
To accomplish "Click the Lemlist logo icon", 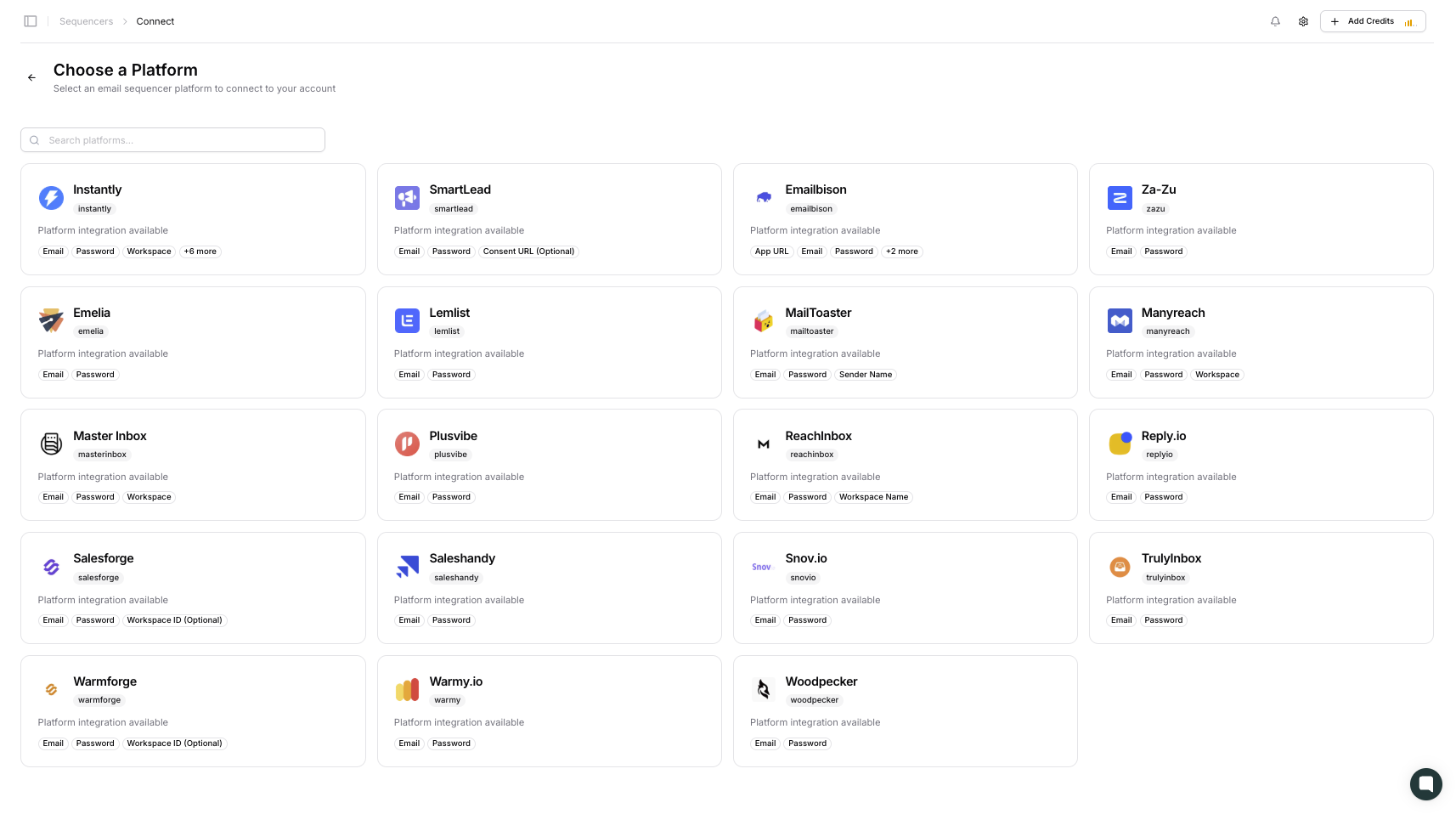I will [407, 321].
